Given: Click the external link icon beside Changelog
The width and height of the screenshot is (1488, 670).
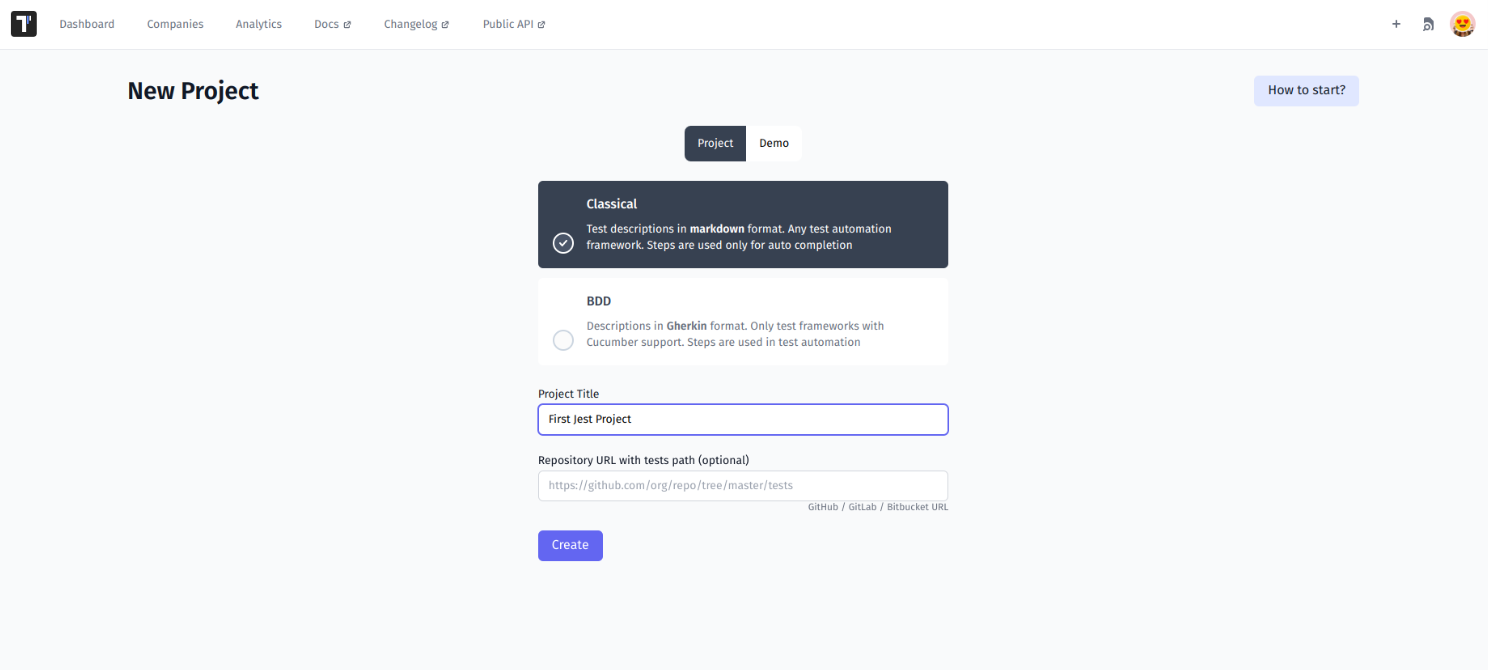Looking at the screenshot, I should tap(446, 23).
